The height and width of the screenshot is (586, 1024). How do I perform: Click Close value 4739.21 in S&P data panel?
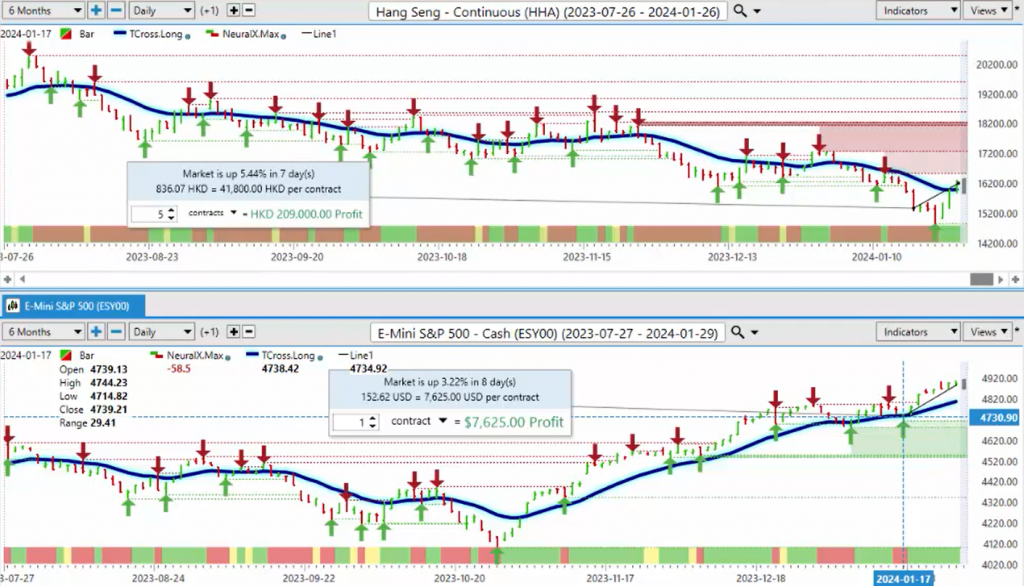click(109, 410)
